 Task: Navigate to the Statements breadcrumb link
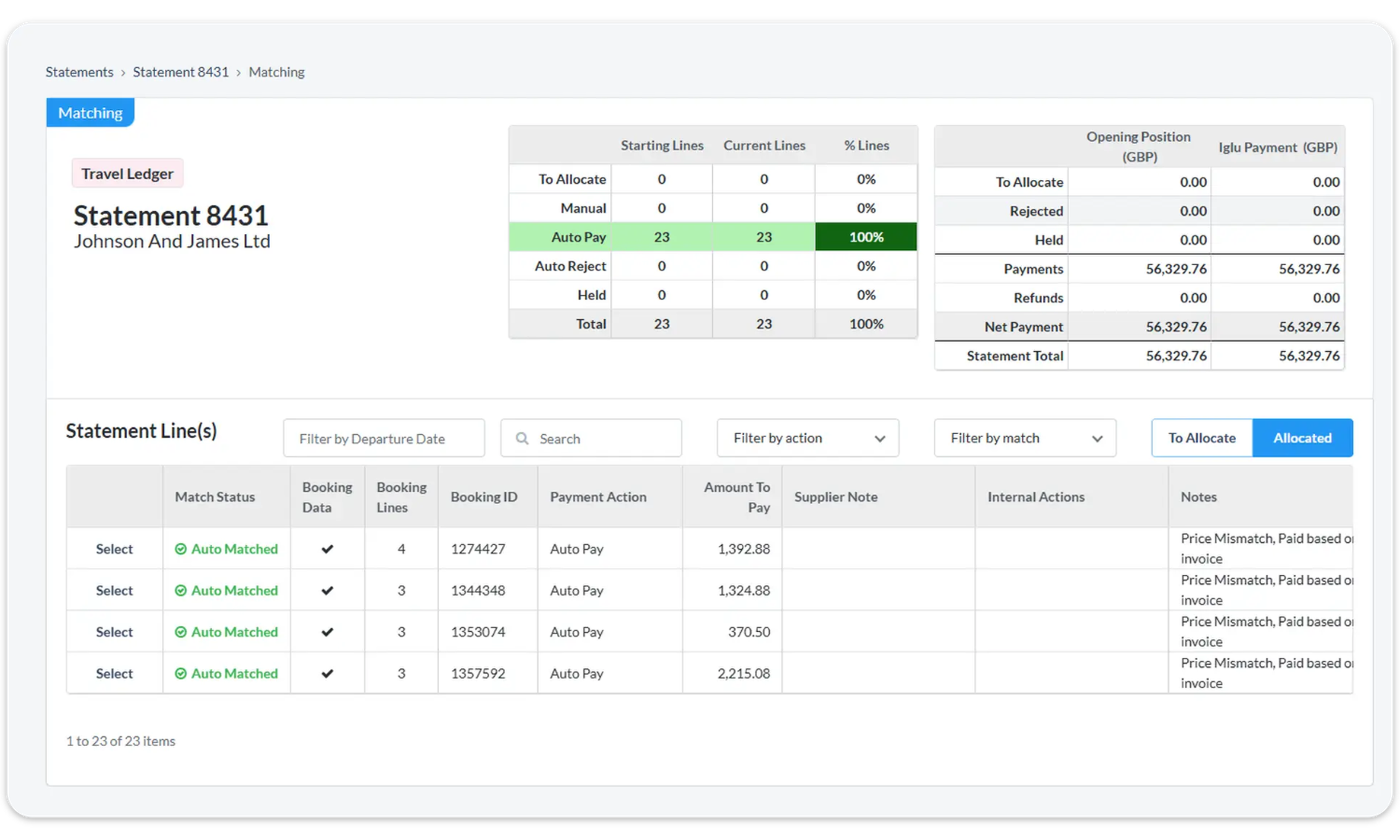click(79, 73)
